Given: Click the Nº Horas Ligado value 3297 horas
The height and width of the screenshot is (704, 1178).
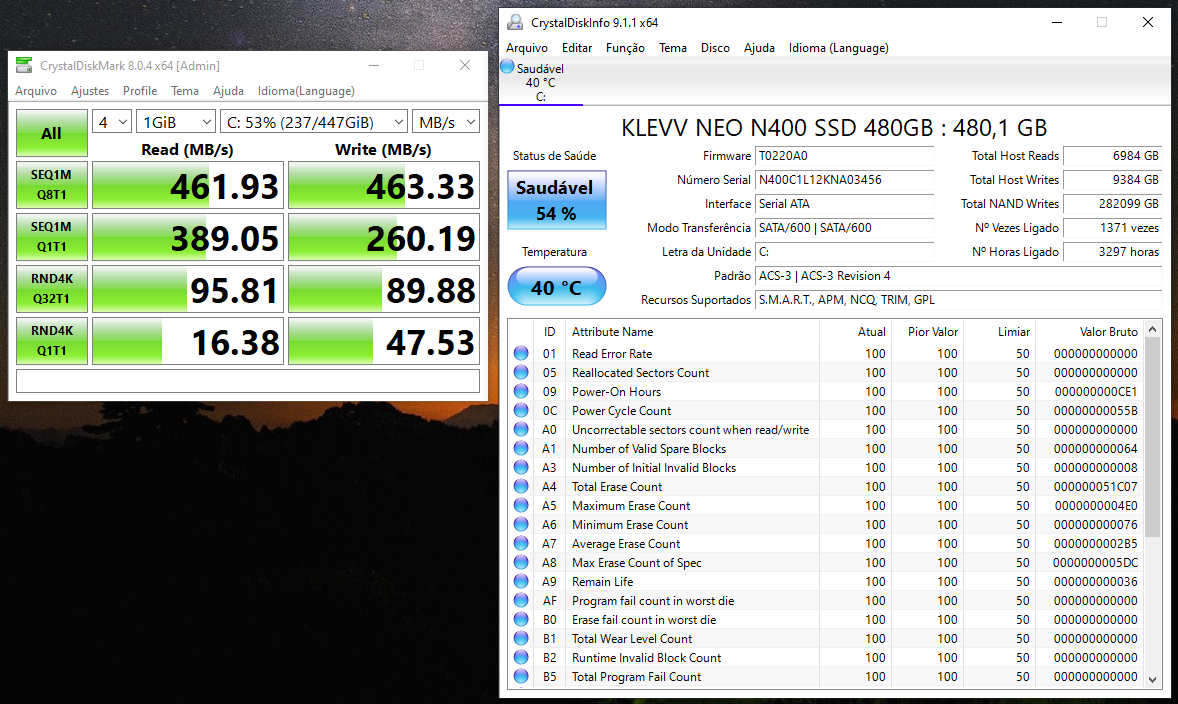Looking at the screenshot, I should [x=1113, y=252].
